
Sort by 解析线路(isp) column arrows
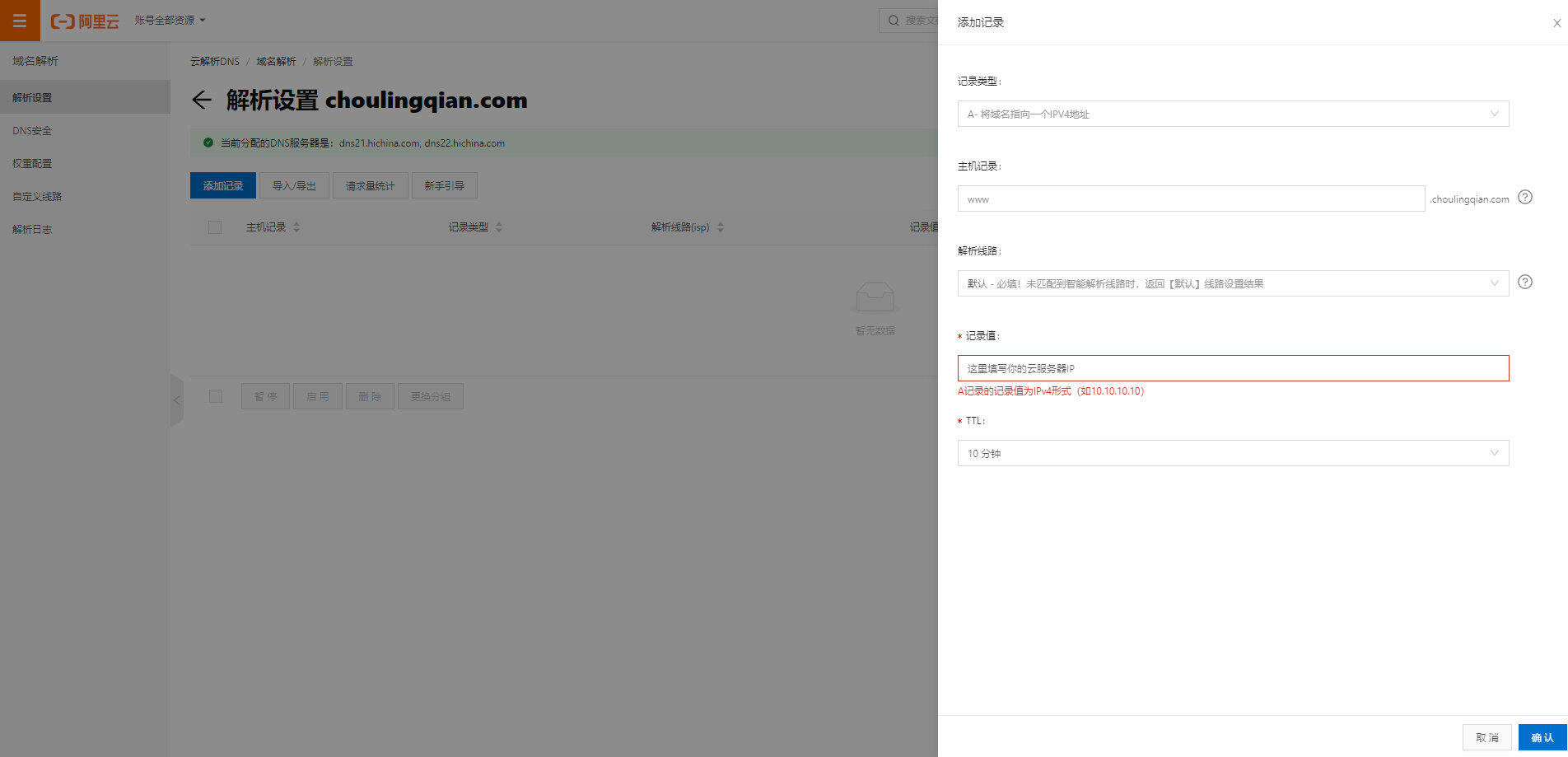click(x=721, y=227)
